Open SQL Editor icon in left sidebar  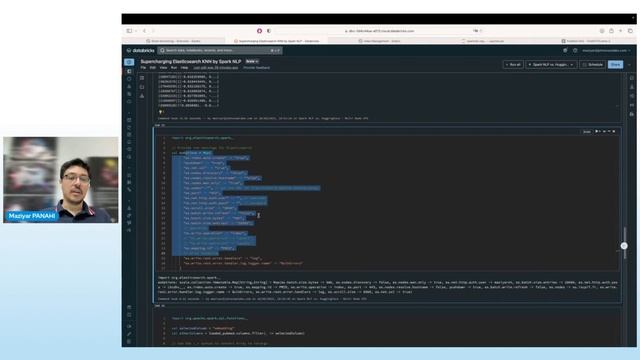(x=129, y=120)
